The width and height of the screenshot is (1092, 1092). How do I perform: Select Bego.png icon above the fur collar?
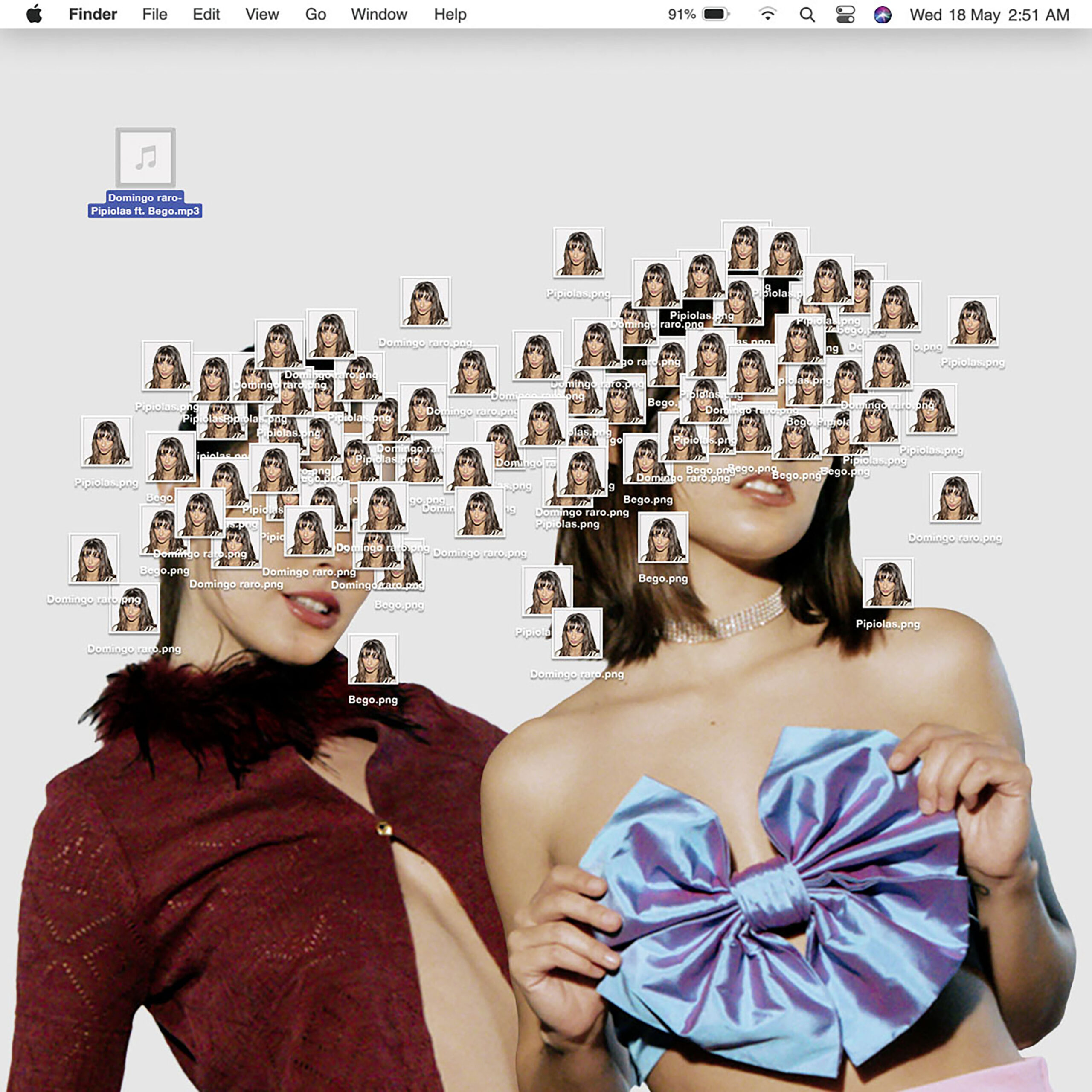[x=372, y=659]
